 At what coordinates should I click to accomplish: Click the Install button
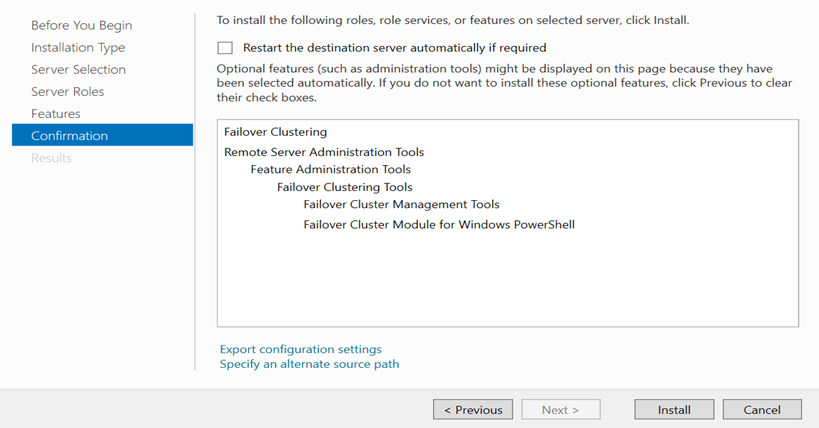674,410
